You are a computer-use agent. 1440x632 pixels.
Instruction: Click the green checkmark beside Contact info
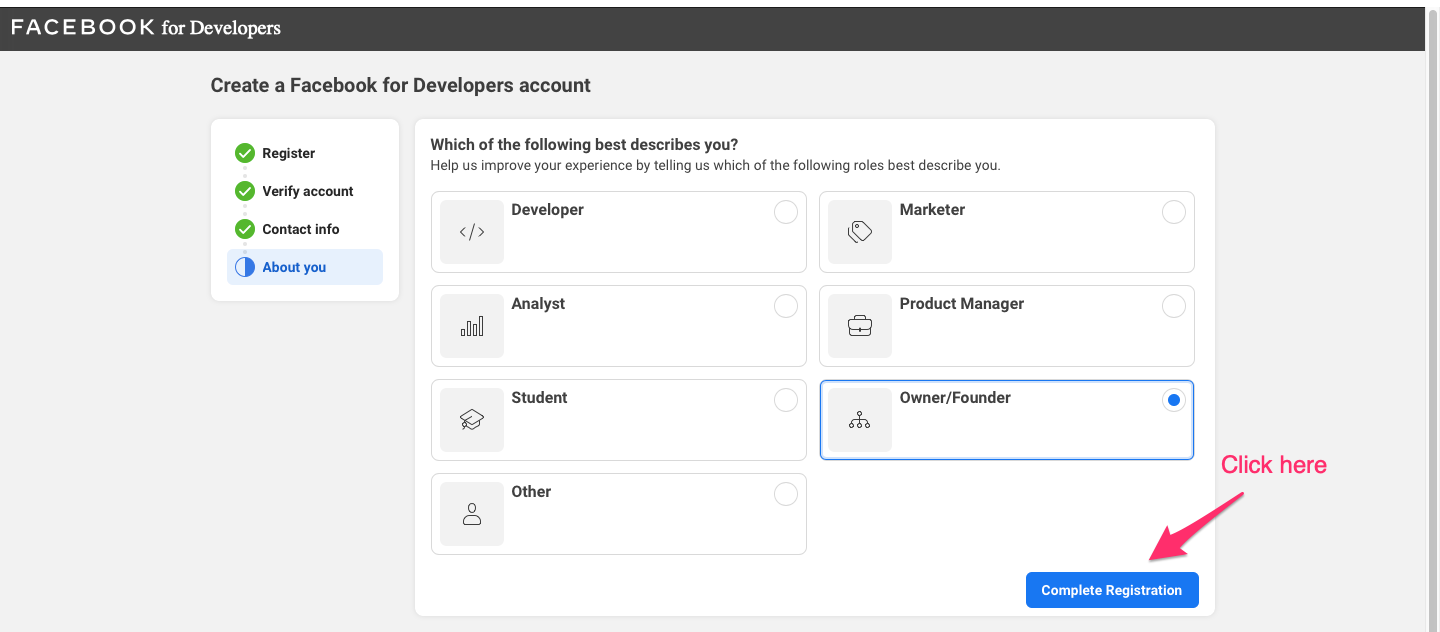pos(245,229)
